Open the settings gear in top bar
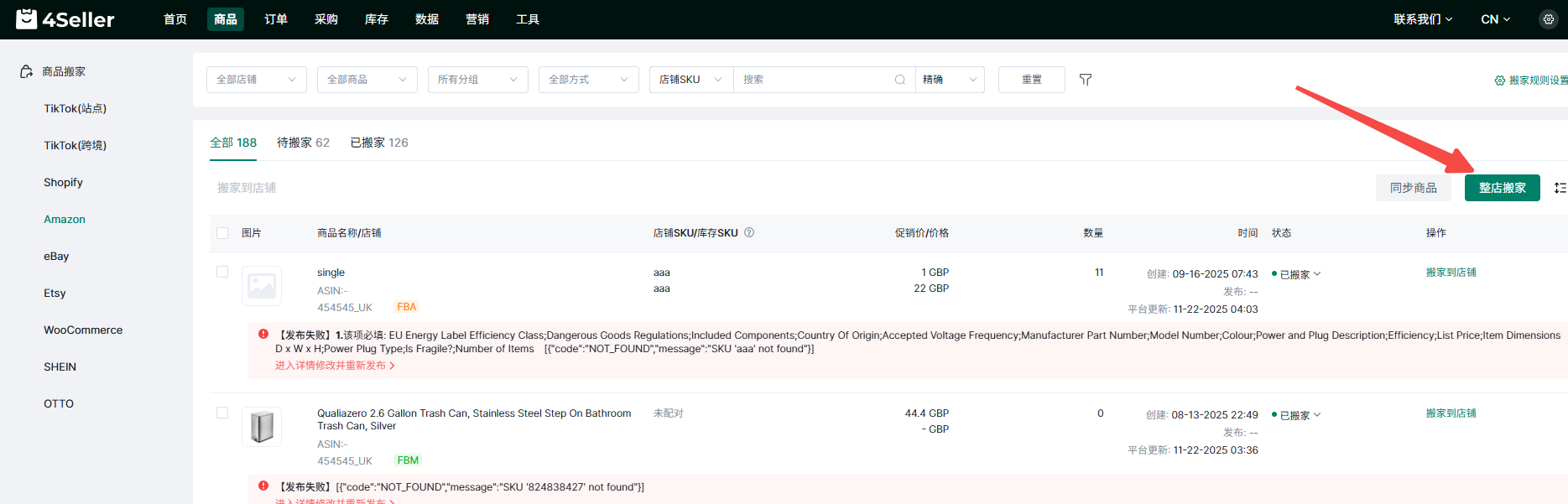The width and height of the screenshot is (1568, 504). (x=1548, y=19)
